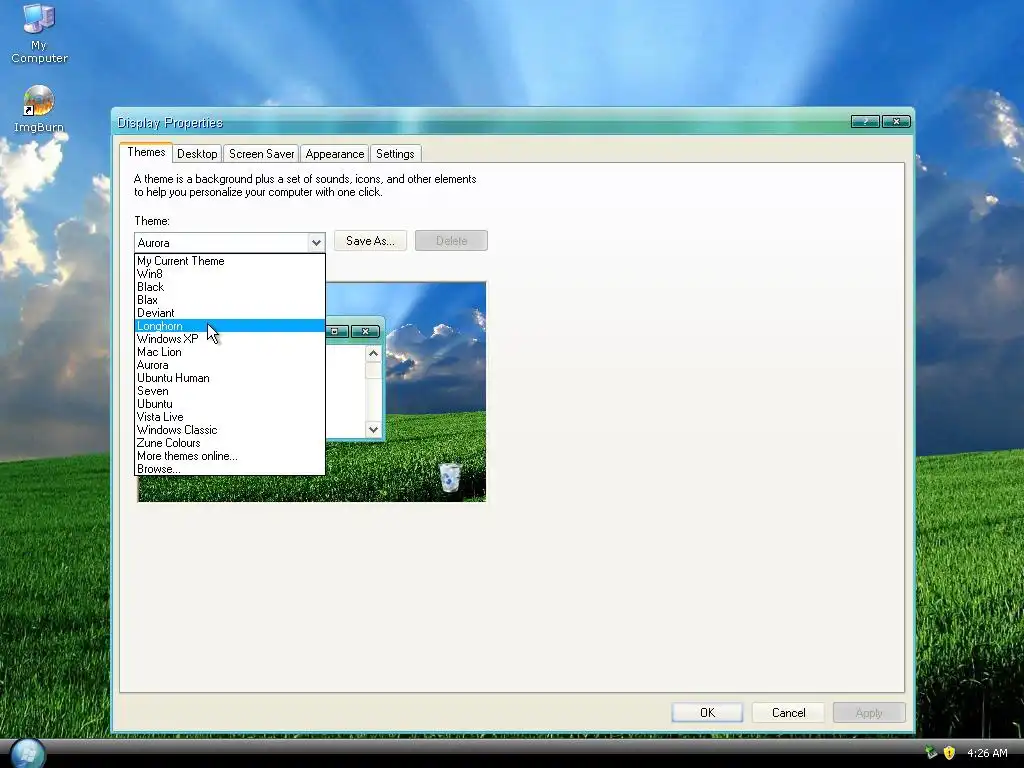Click the preview window close button

click(365, 332)
